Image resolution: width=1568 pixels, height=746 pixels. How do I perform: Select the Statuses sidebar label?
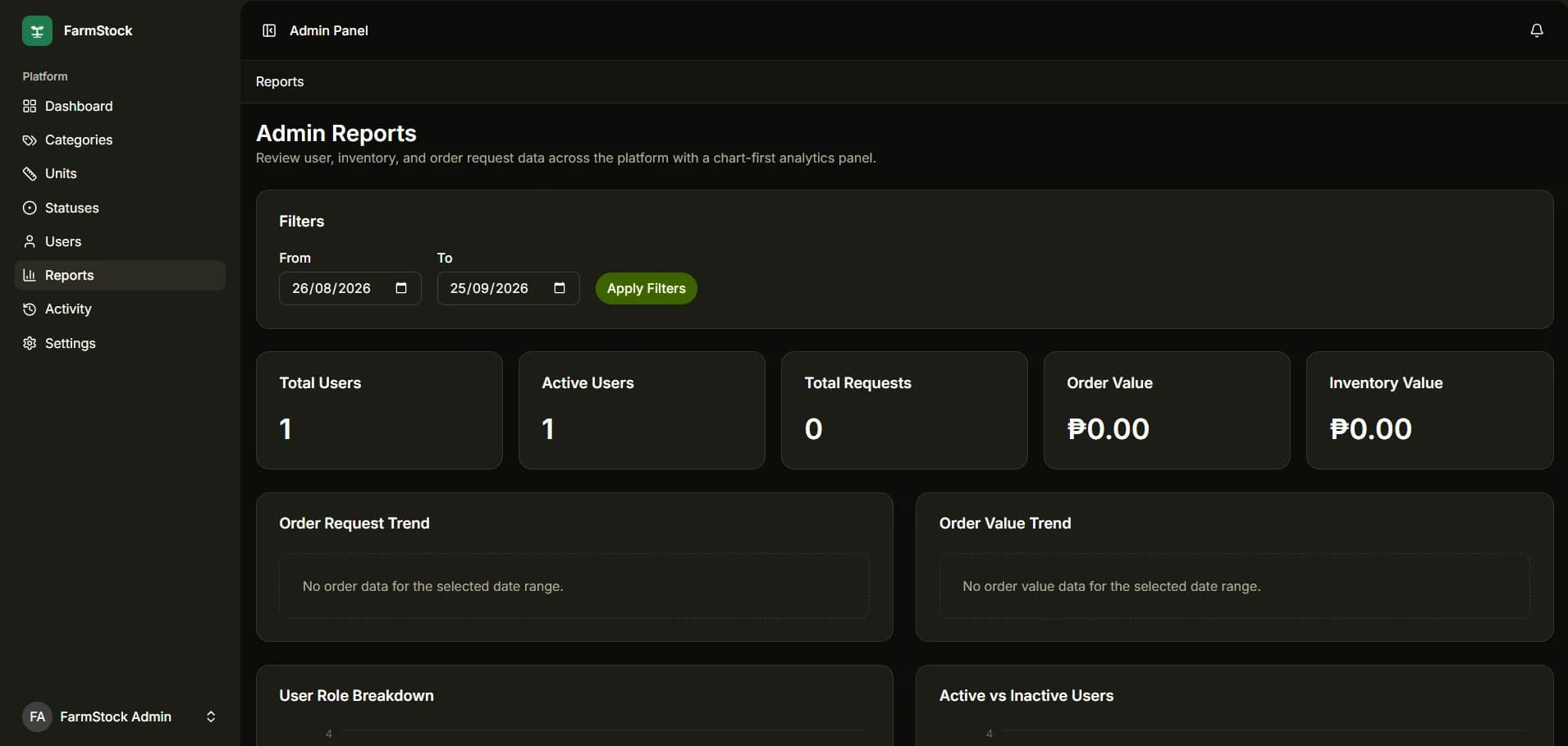71,208
